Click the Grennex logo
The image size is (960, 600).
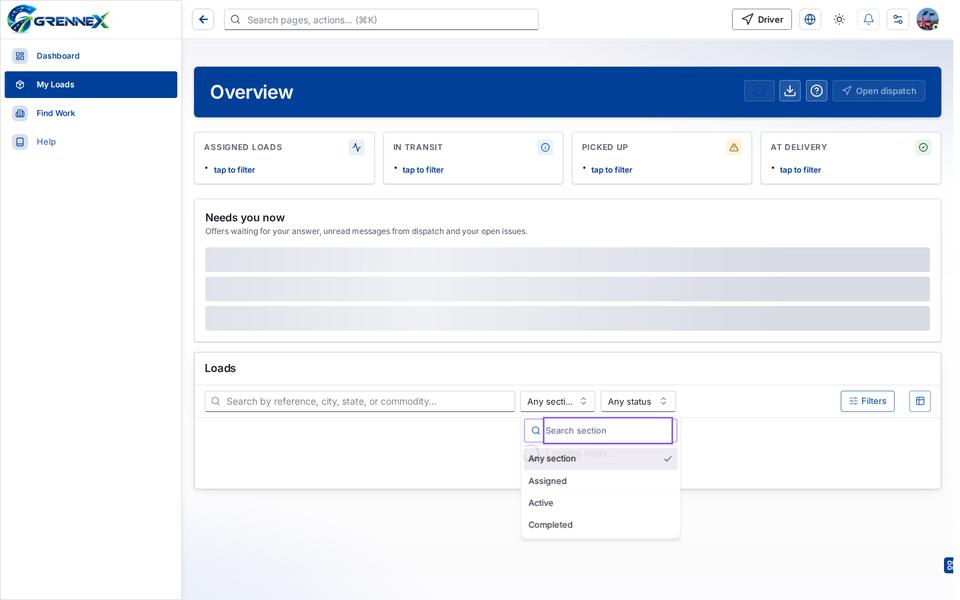(58, 19)
